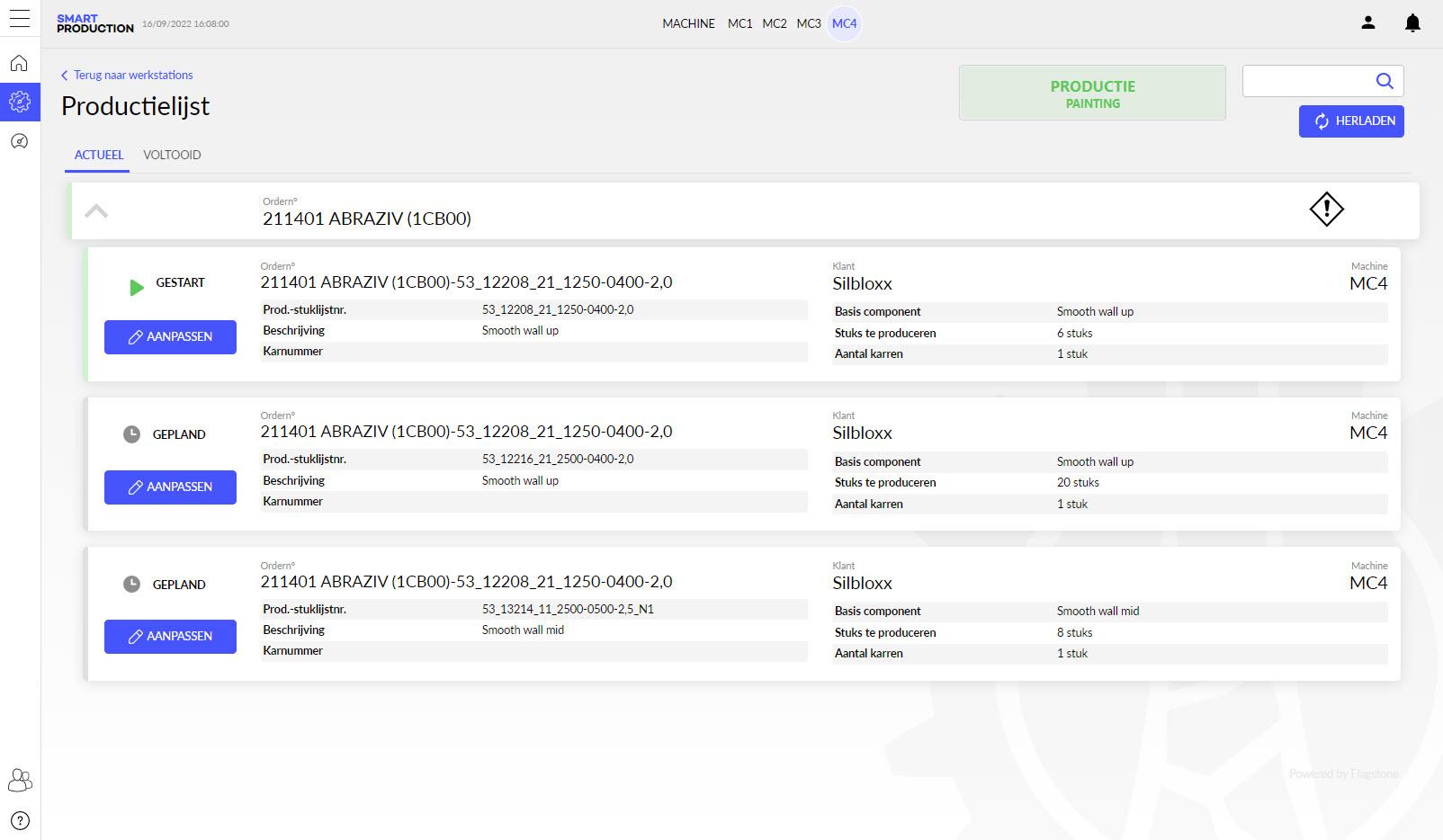Select MC4 machine tab
This screenshot has height=840, width=1443.
coord(845,23)
